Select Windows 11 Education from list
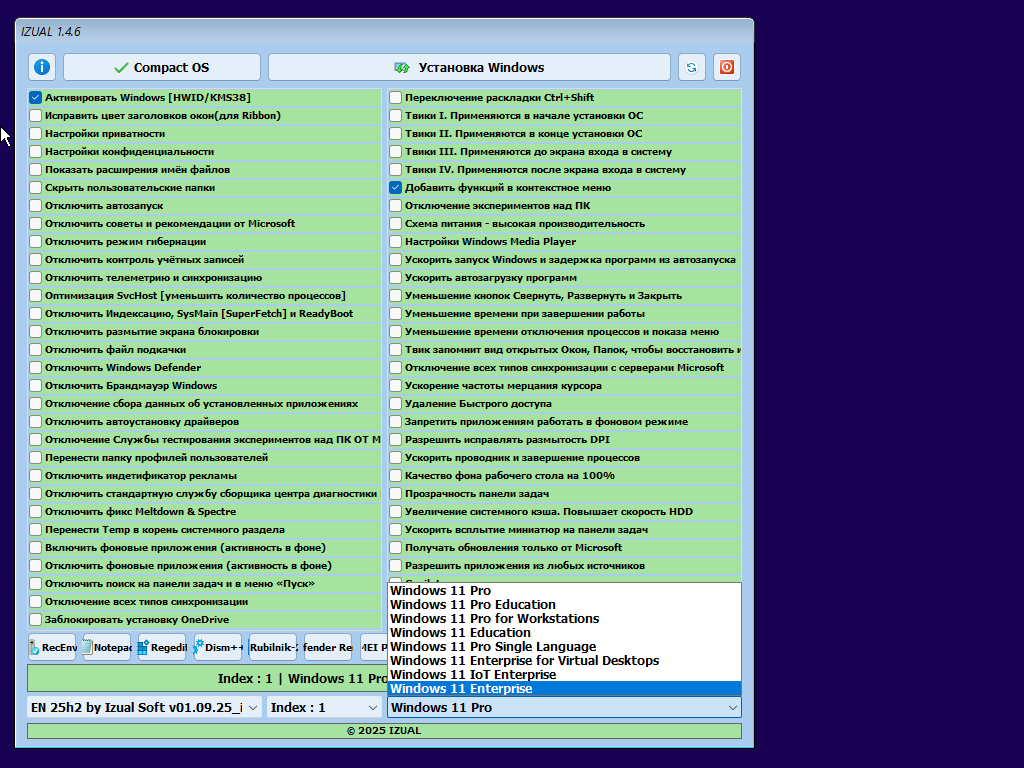This screenshot has height=768, width=1024. (564, 633)
